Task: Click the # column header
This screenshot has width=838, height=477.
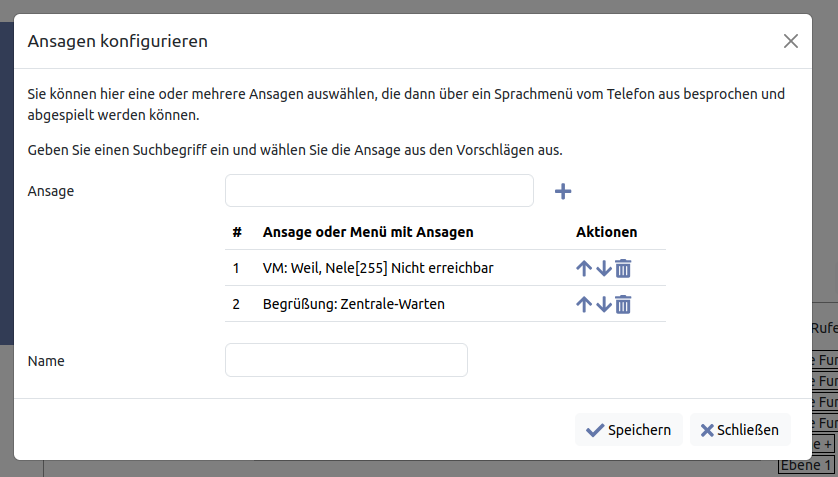Action: tap(237, 232)
